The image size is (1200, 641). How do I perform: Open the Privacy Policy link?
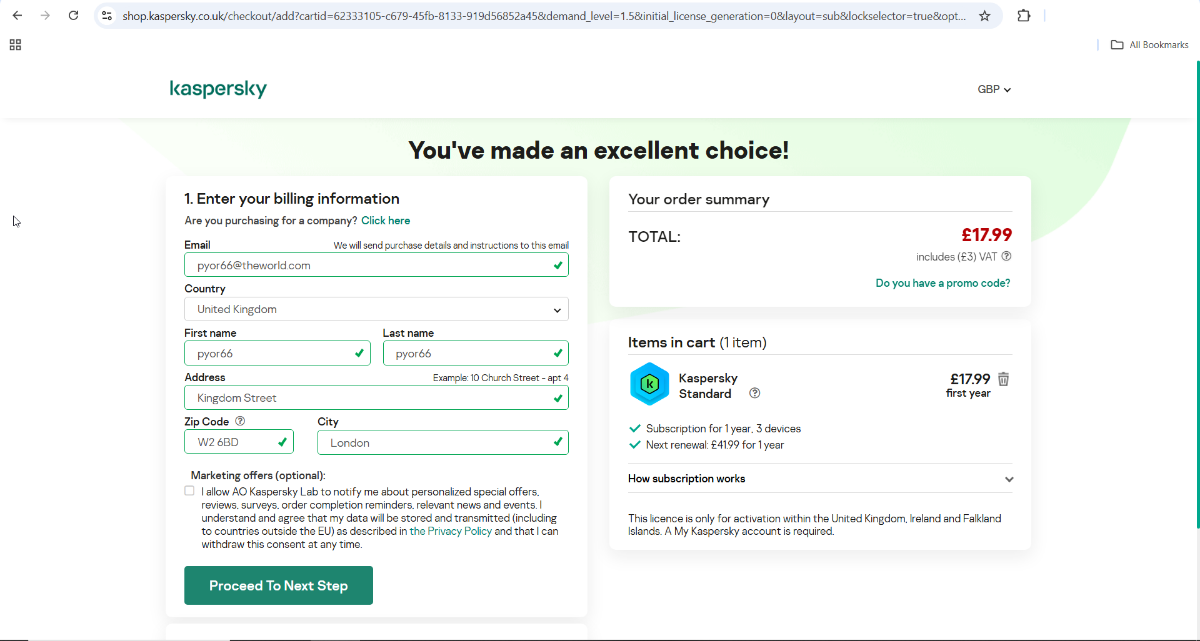[460, 532]
